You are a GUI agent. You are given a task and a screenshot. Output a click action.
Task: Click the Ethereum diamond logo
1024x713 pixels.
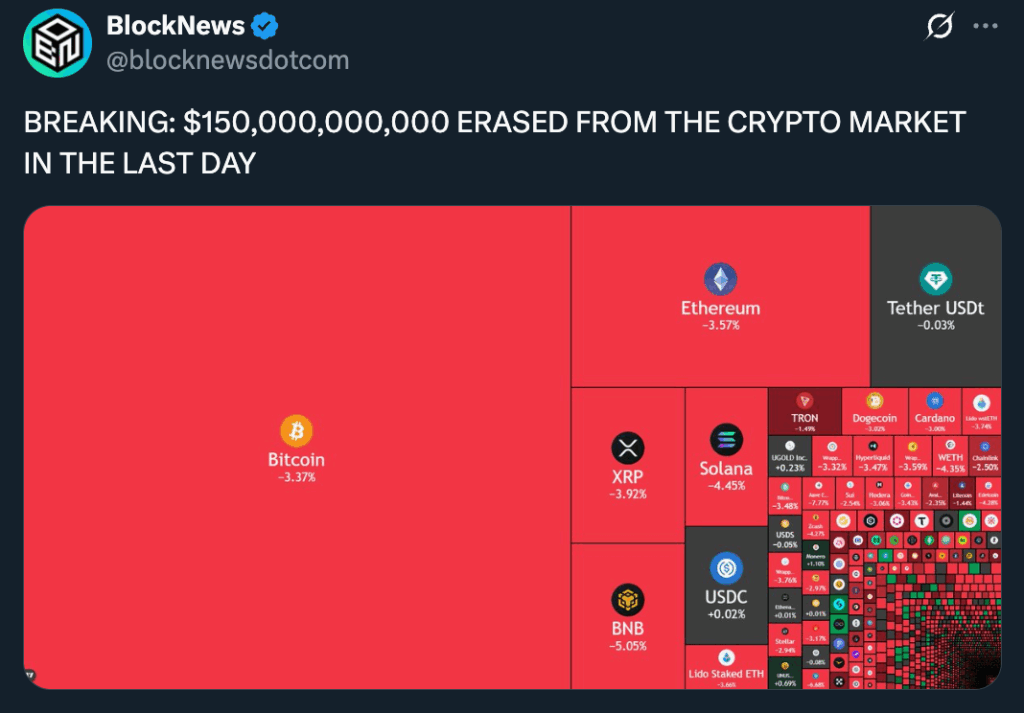pos(720,279)
